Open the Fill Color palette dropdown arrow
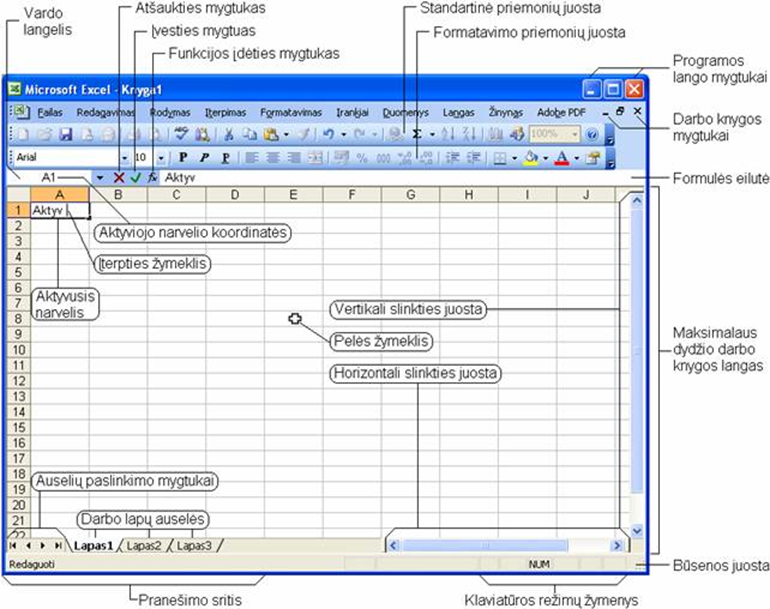This screenshot has height=609, width=770. click(x=546, y=158)
